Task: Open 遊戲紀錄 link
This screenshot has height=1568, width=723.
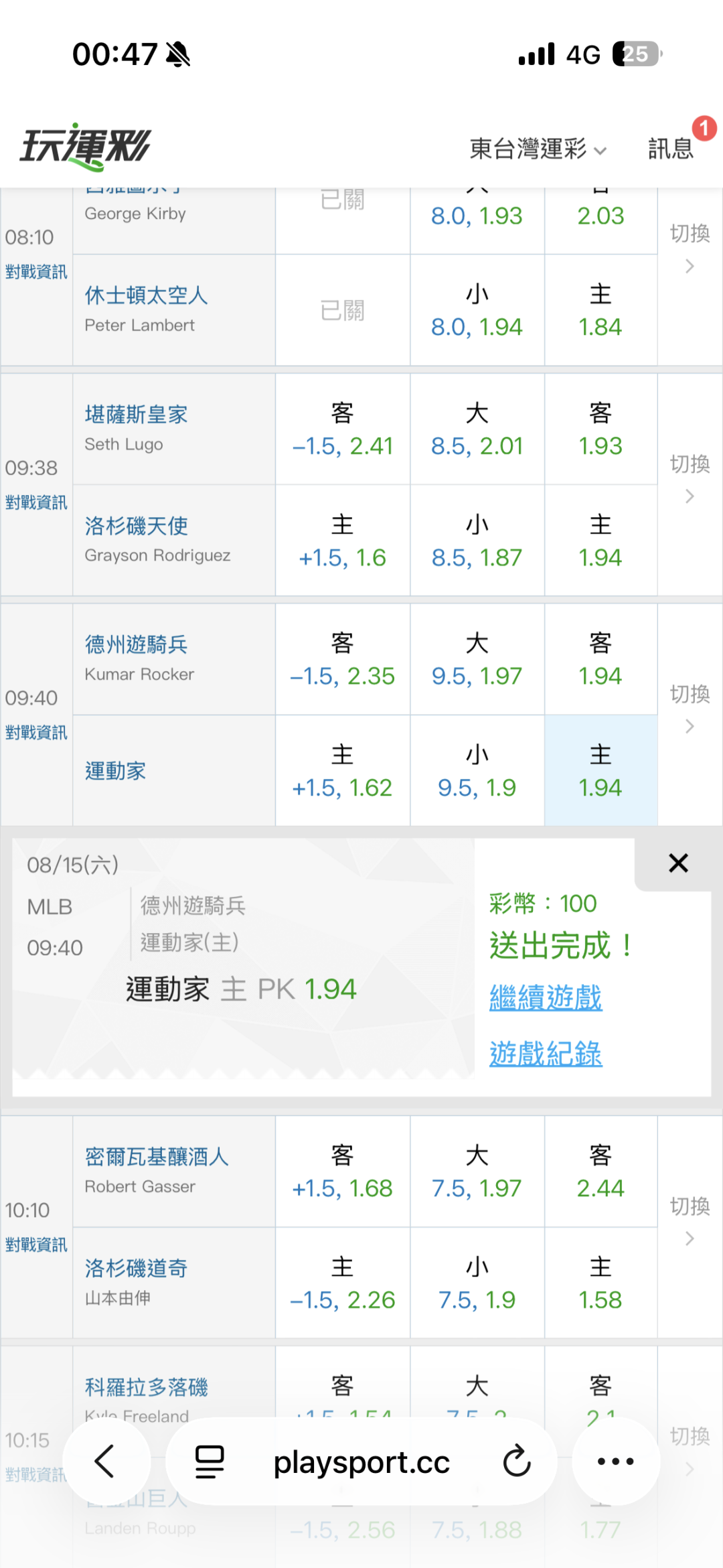Action: [546, 1054]
